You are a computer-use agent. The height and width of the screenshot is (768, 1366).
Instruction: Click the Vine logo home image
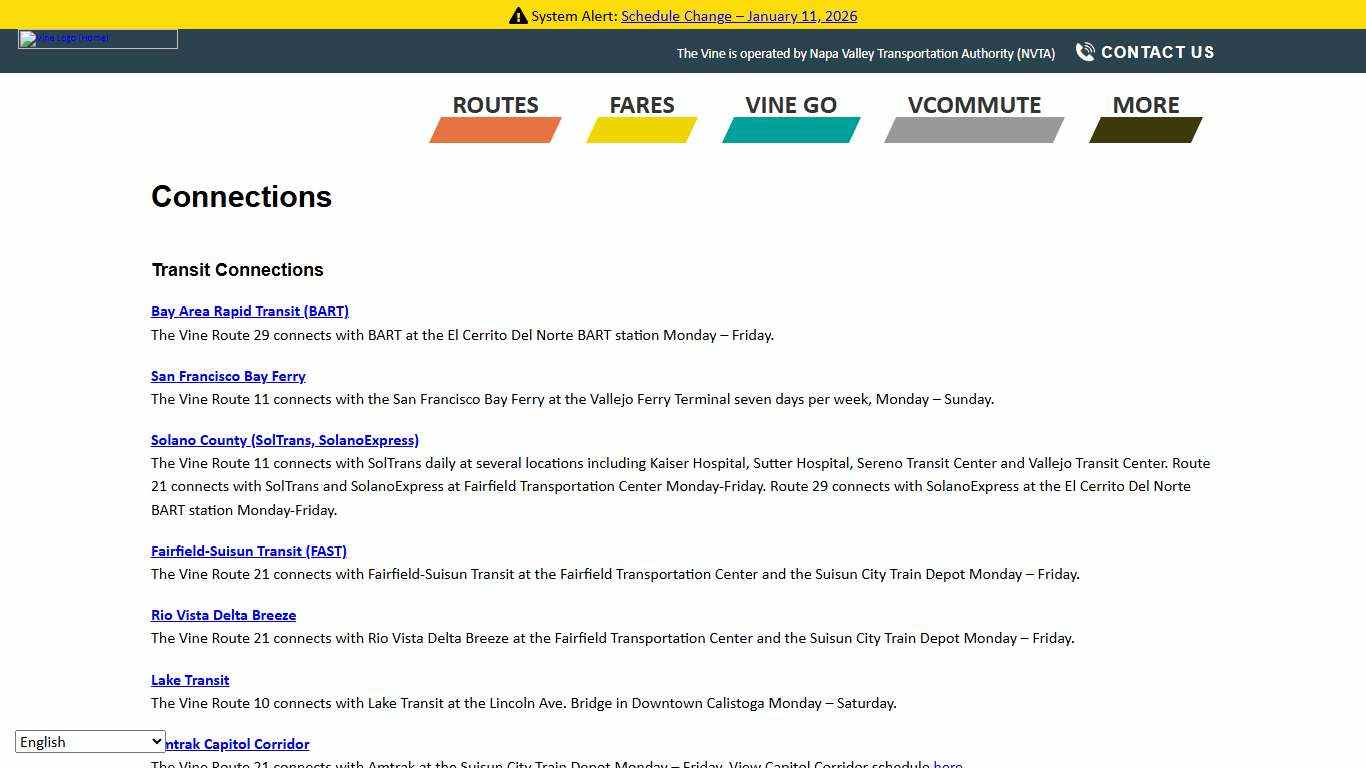[97, 39]
